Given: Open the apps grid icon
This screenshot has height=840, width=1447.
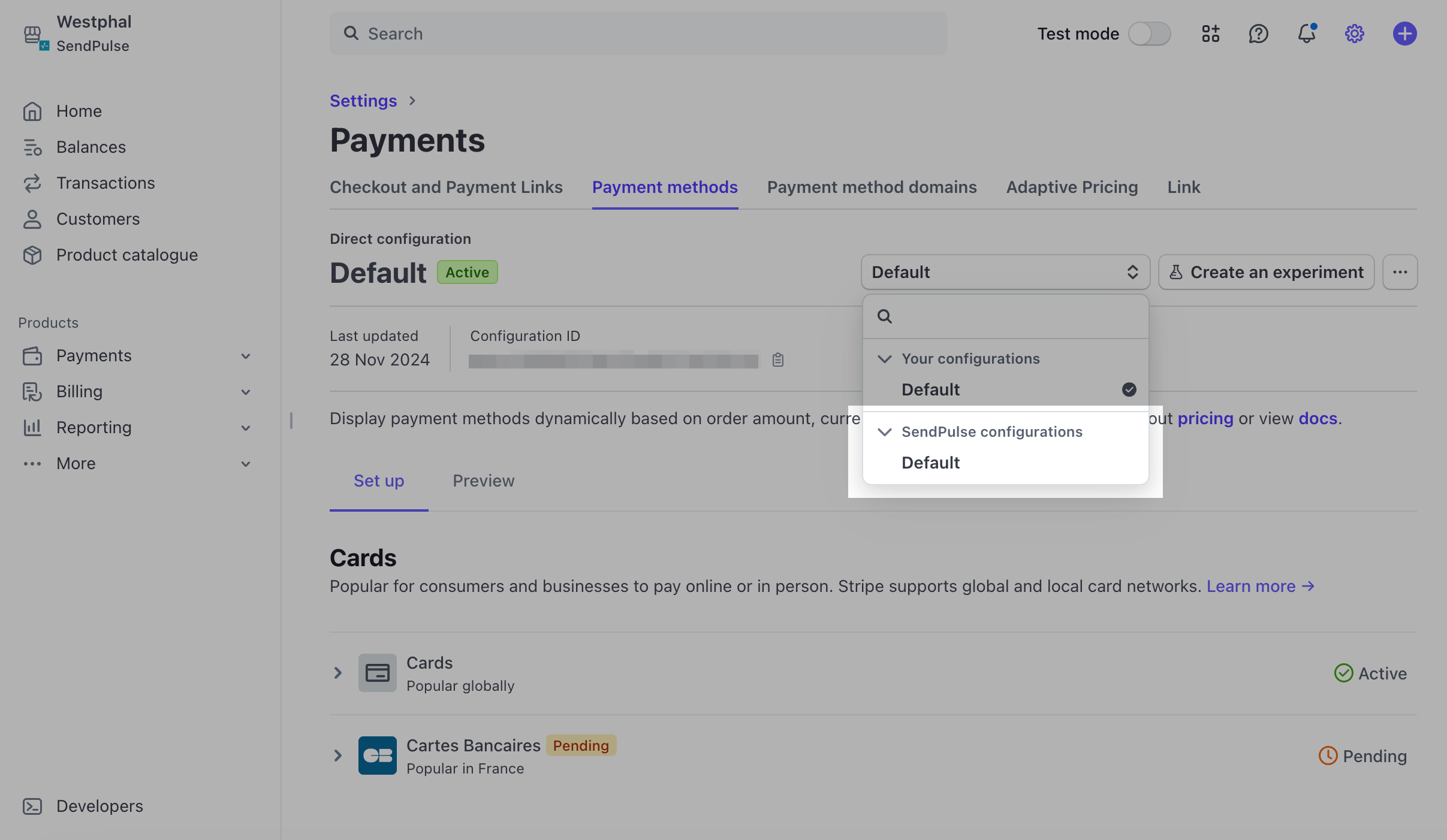Looking at the screenshot, I should (x=1210, y=34).
